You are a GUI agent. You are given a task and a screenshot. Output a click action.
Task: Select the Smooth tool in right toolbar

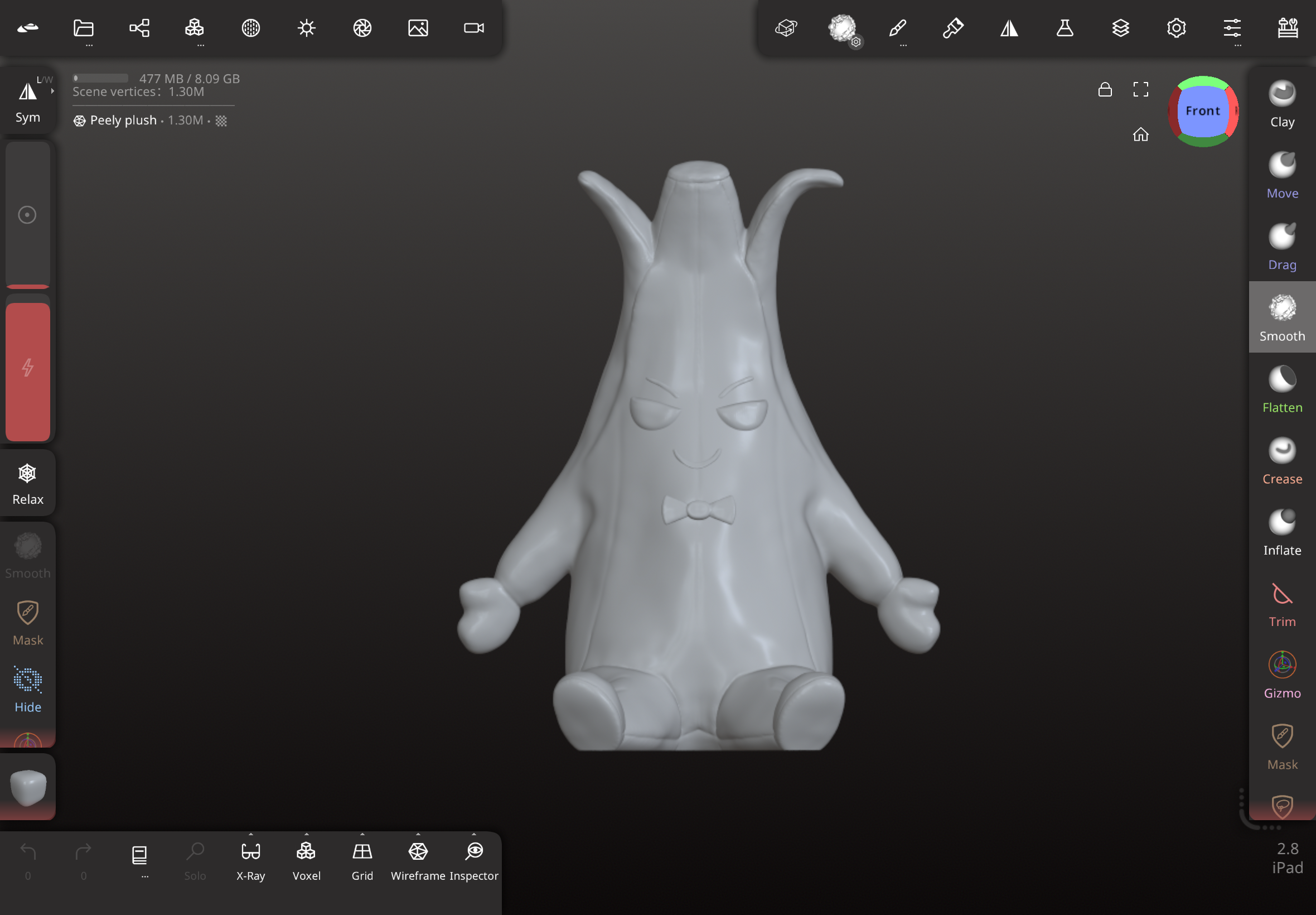(x=1282, y=317)
